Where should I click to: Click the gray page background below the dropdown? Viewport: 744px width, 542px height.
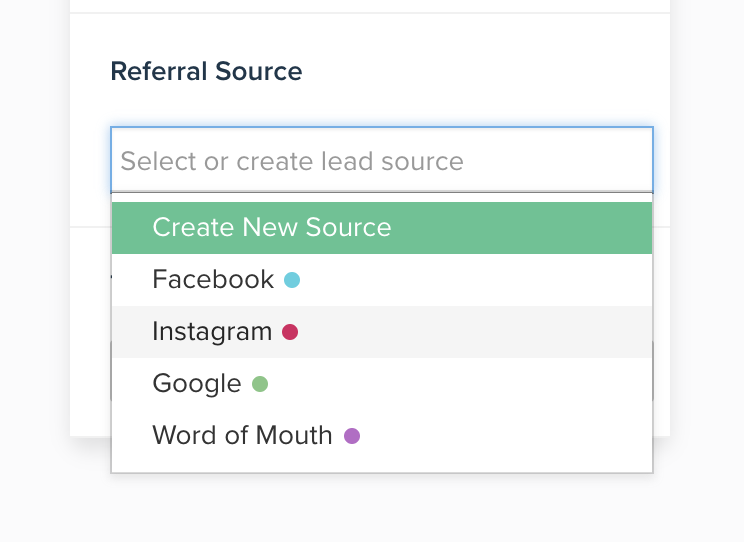click(x=380, y=510)
